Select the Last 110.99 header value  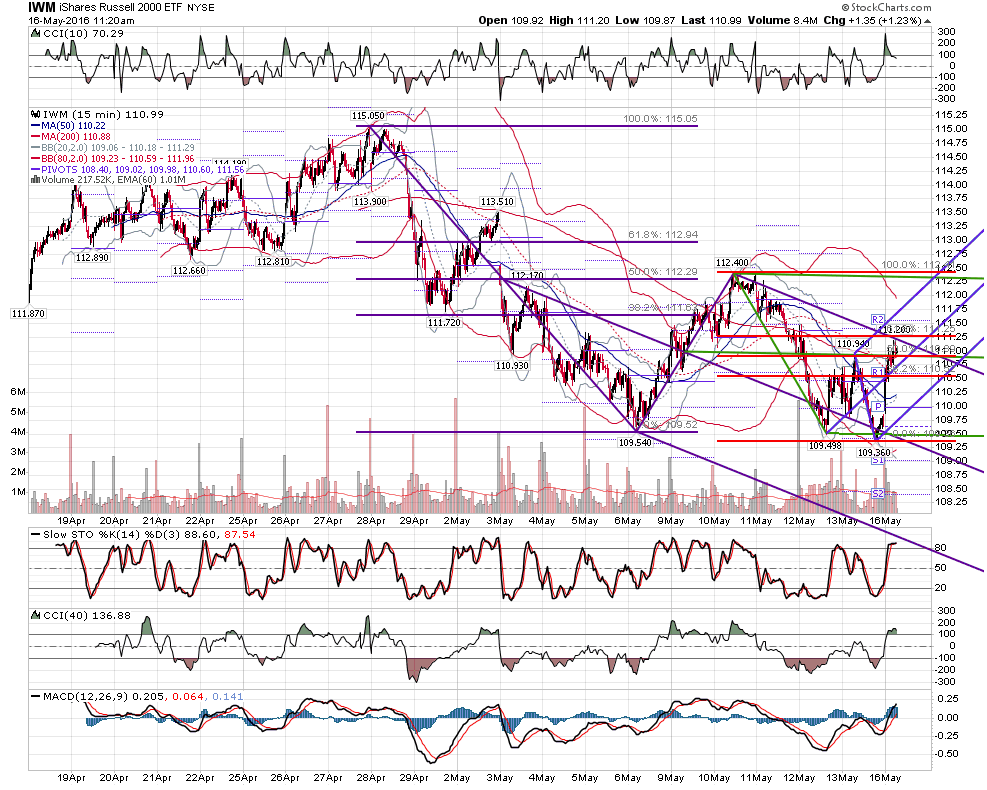(x=711, y=20)
